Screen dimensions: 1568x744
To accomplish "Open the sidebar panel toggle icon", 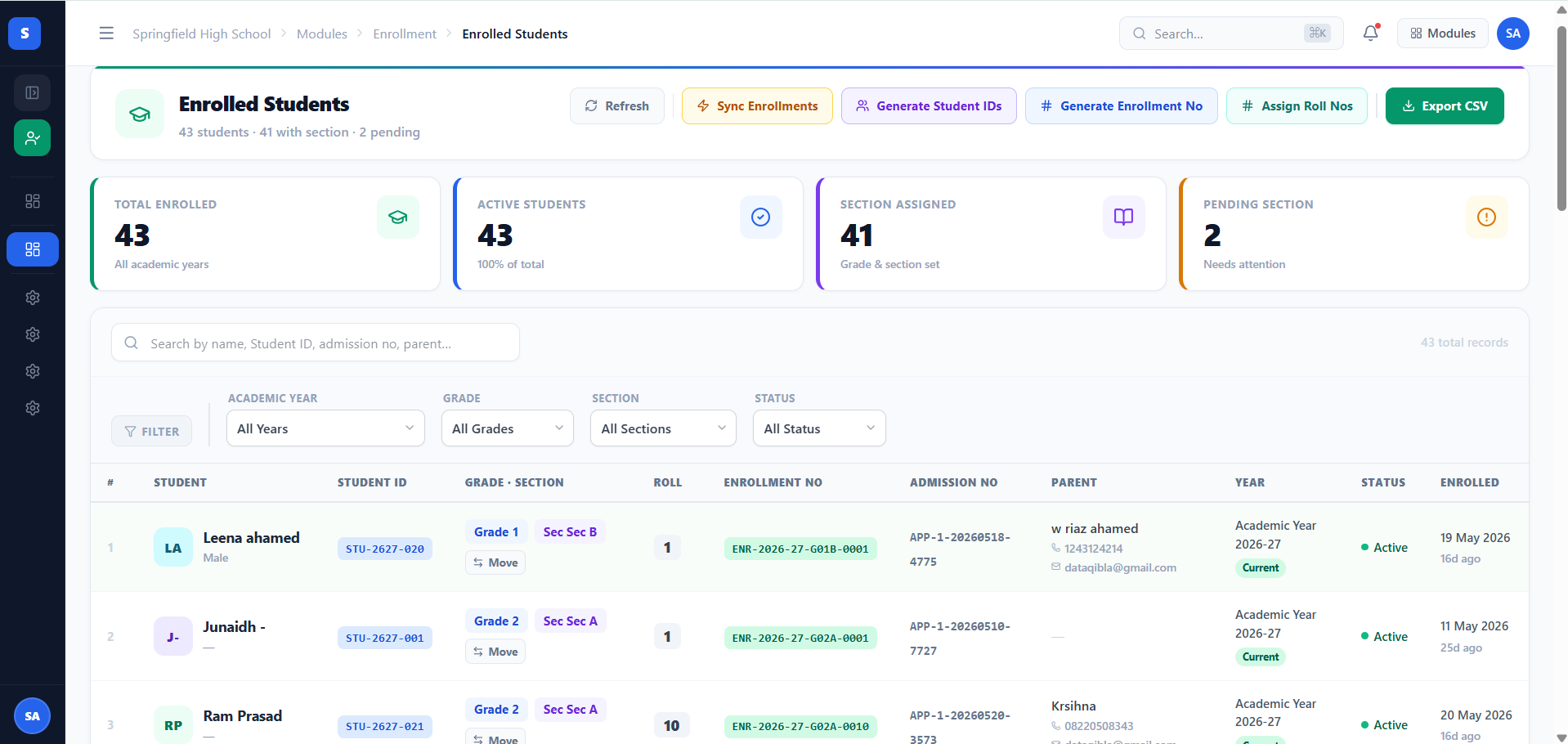I will click(x=33, y=92).
